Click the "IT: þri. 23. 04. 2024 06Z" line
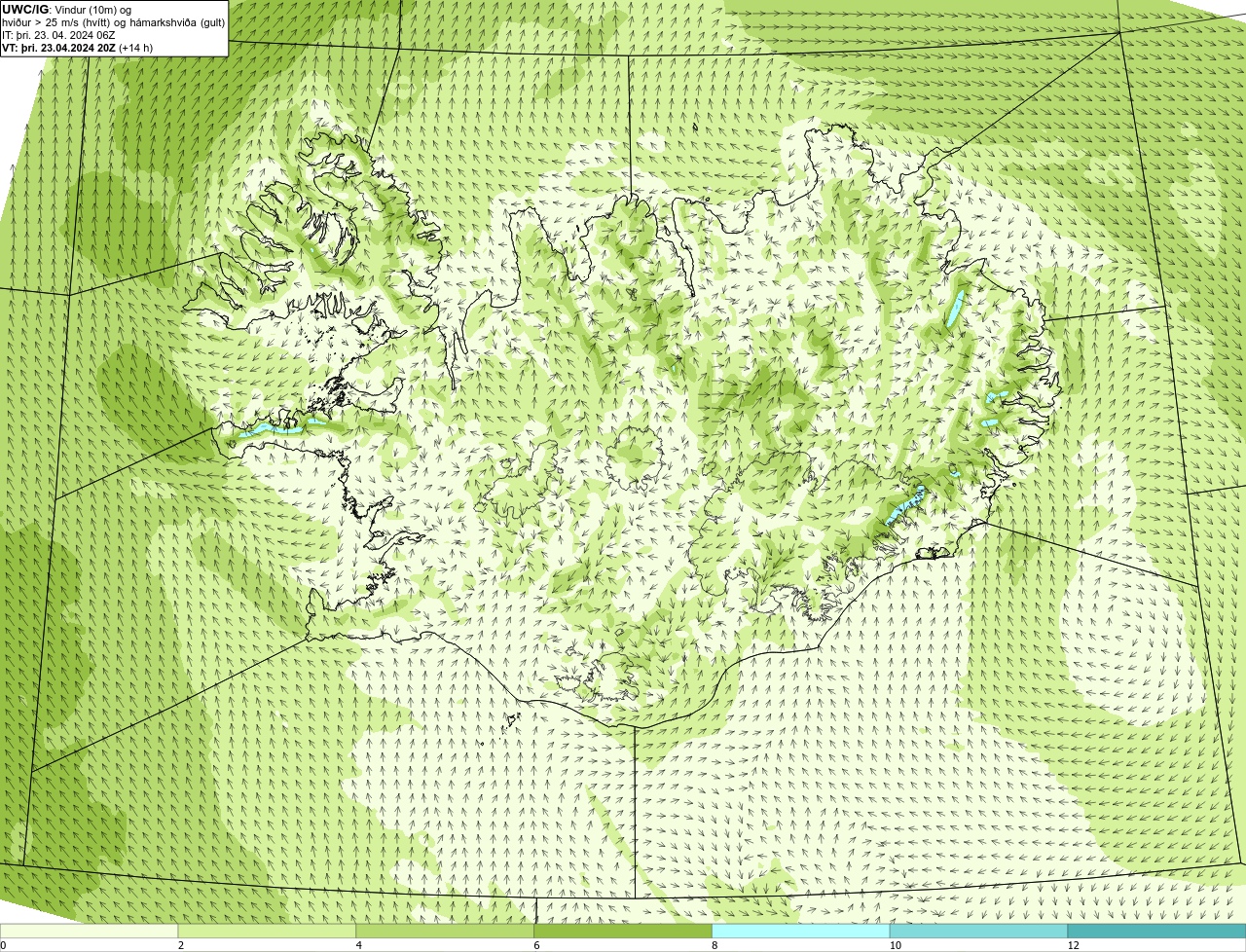1246x952 pixels. 58,35
